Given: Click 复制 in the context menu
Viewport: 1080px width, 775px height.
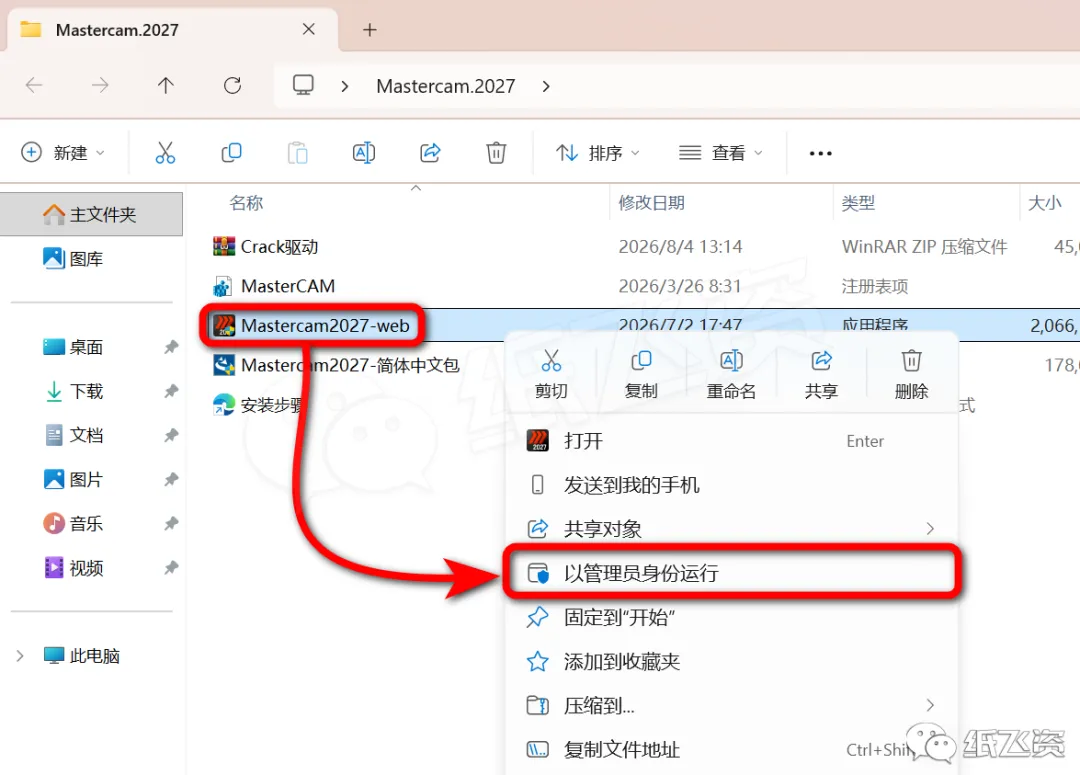Looking at the screenshot, I should tap(641, 374).
